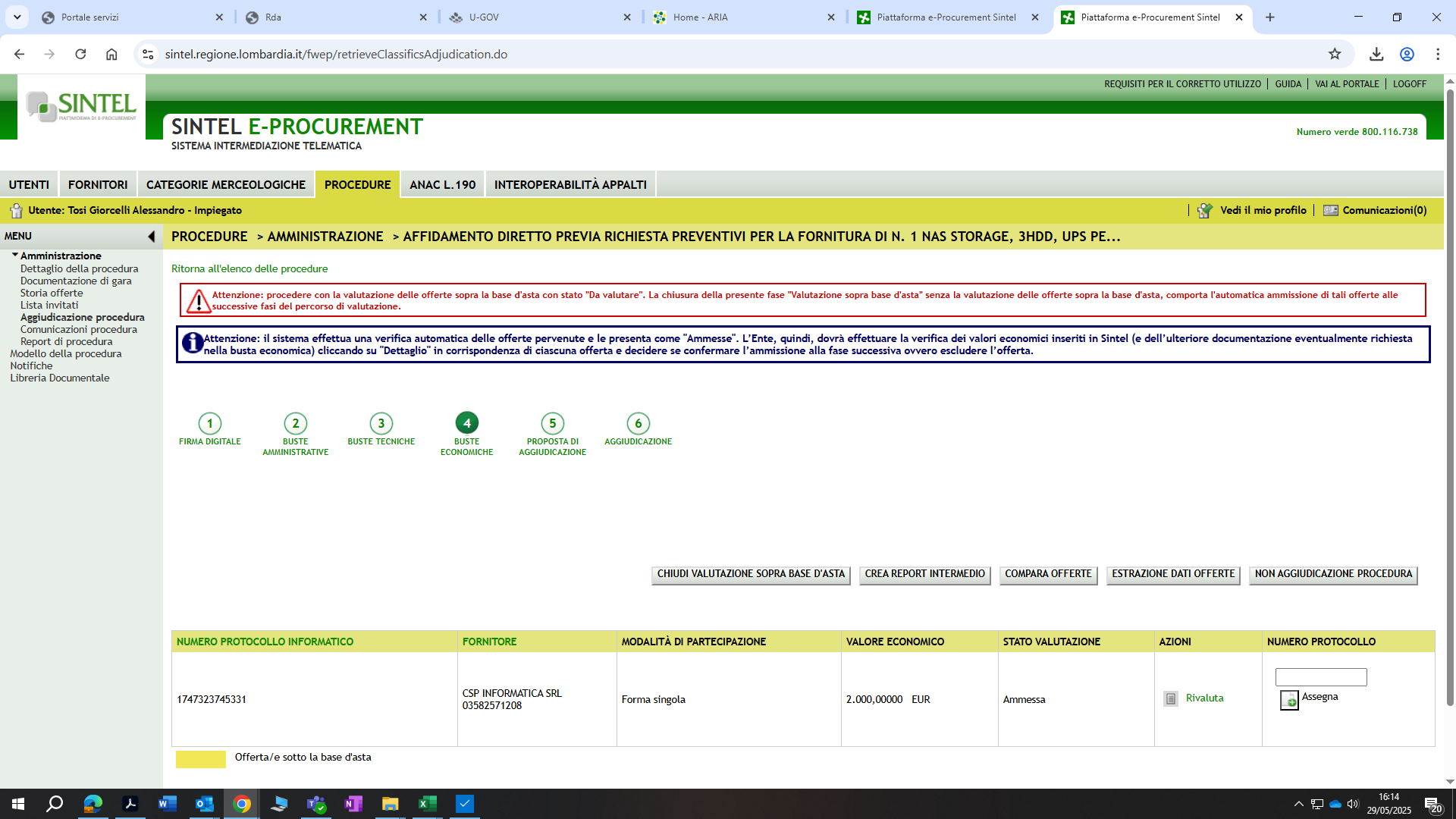
Task: Show hidden system tray icons
Action: [1298, 804]
